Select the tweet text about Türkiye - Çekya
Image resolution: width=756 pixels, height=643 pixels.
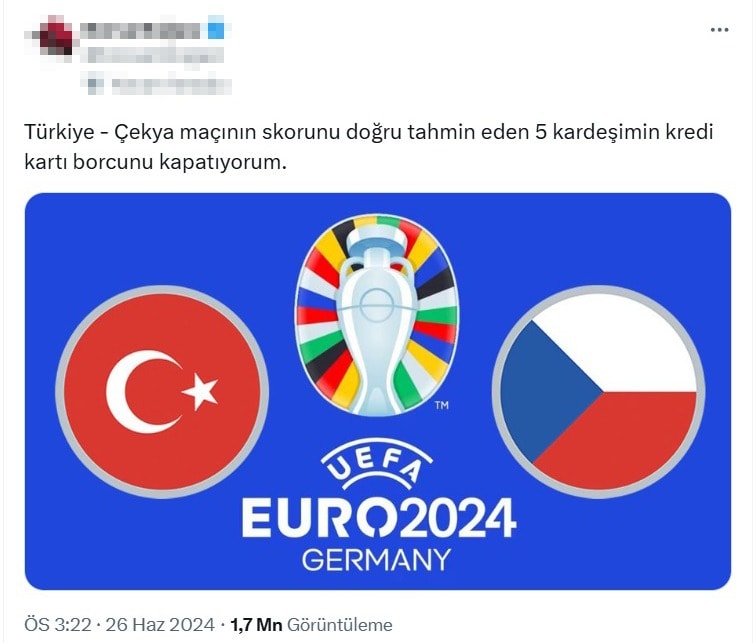point(369,147)
